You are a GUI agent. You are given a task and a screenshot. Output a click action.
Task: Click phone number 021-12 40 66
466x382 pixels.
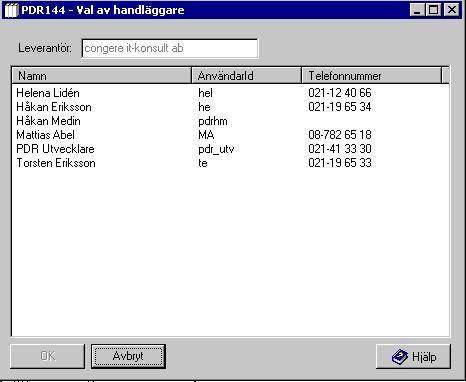340,93
